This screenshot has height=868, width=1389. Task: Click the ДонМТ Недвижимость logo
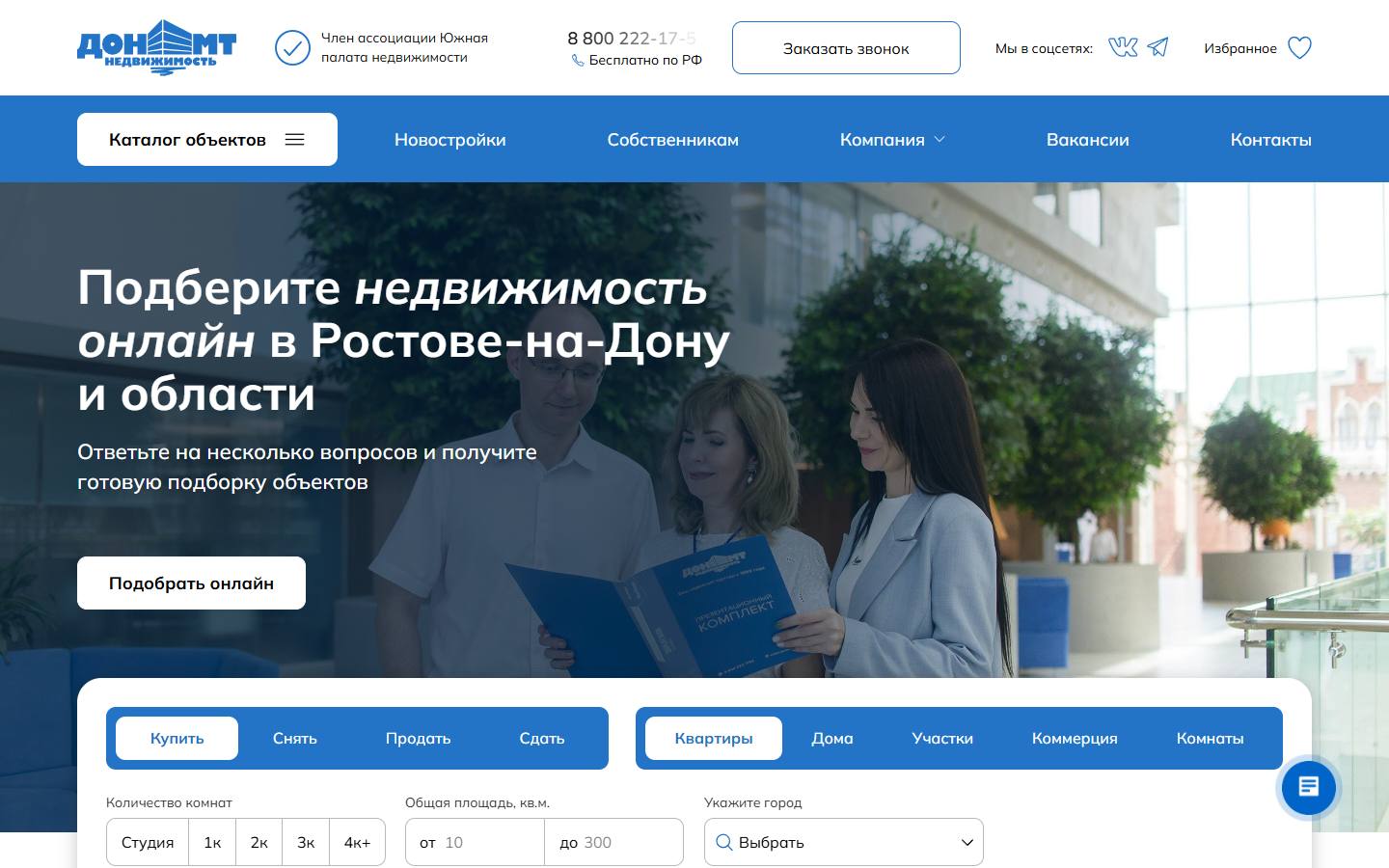(x=156, y=47)
